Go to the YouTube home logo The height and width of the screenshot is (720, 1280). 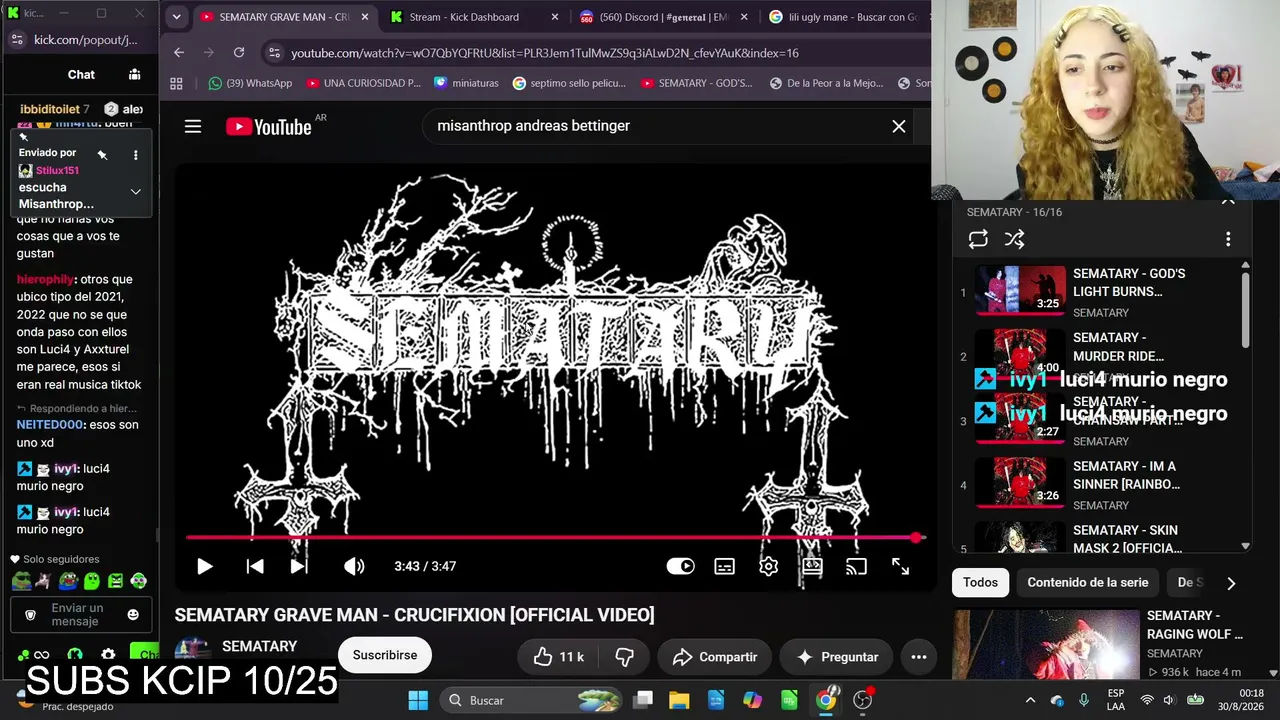coord(269,126)
